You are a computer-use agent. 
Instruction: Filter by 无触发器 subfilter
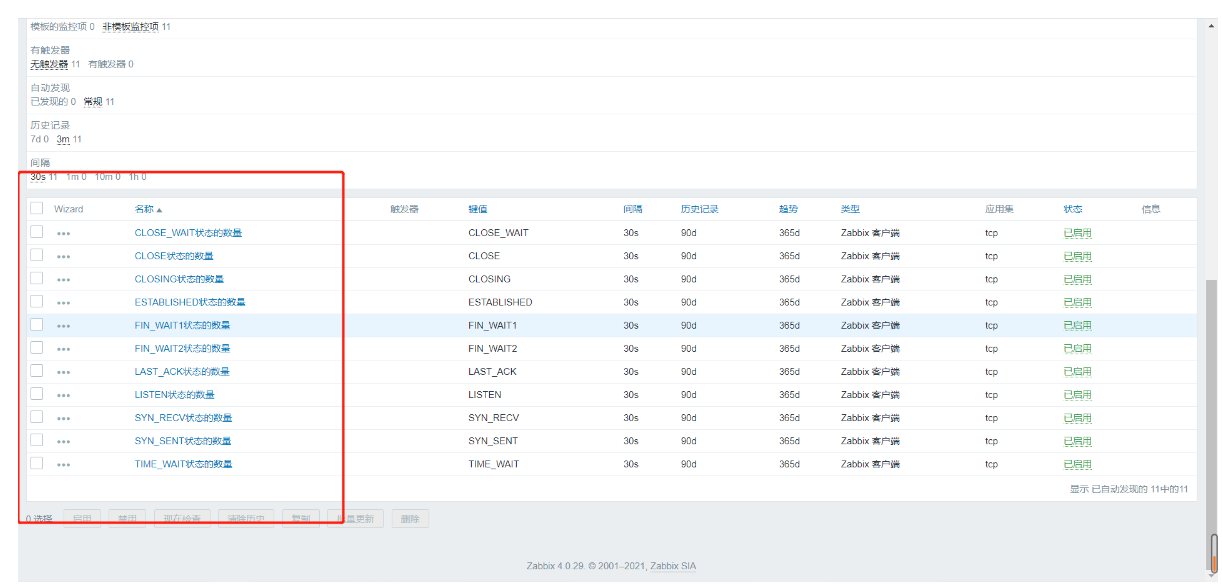[x=49, y=64]
